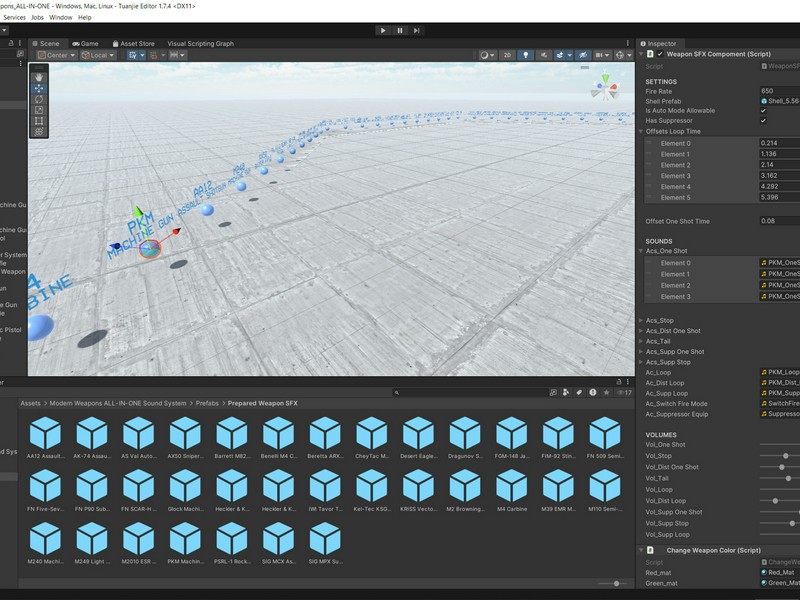Click the Step frame button
Screen dimensions: 800x600
pos(416,31)
